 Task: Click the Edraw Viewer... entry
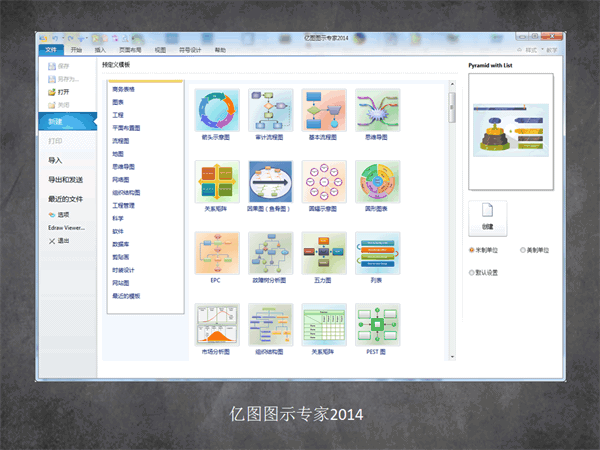pyautogui.click(x=67, y=228)
